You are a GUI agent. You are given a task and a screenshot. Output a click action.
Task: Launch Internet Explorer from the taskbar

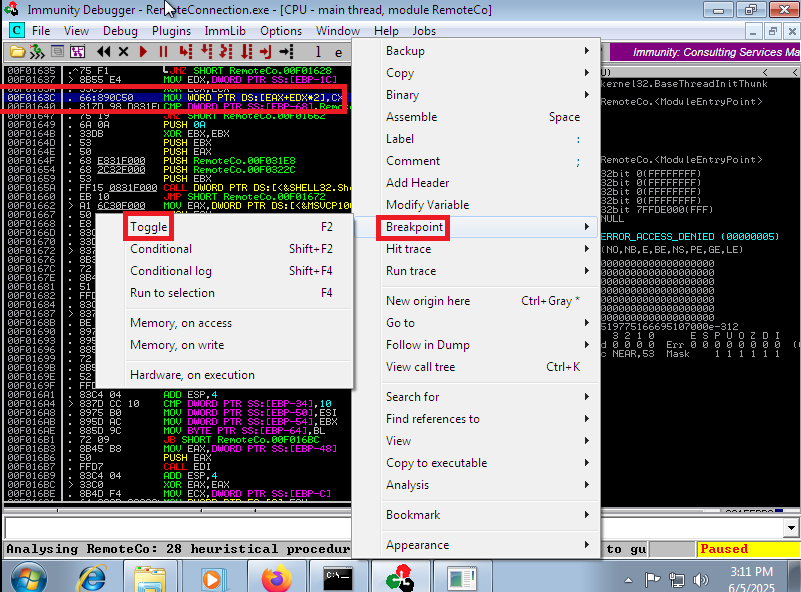[x=92, y=578]
